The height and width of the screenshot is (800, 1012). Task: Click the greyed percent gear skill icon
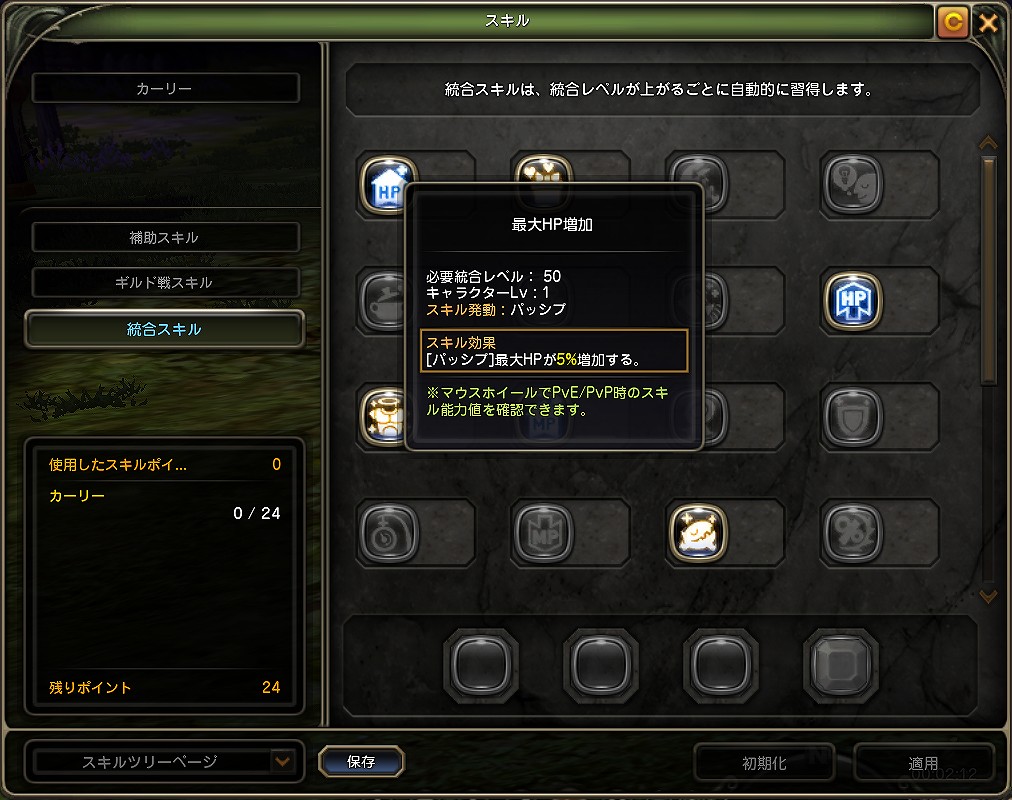pyautogui.click(x=853, y=533)
